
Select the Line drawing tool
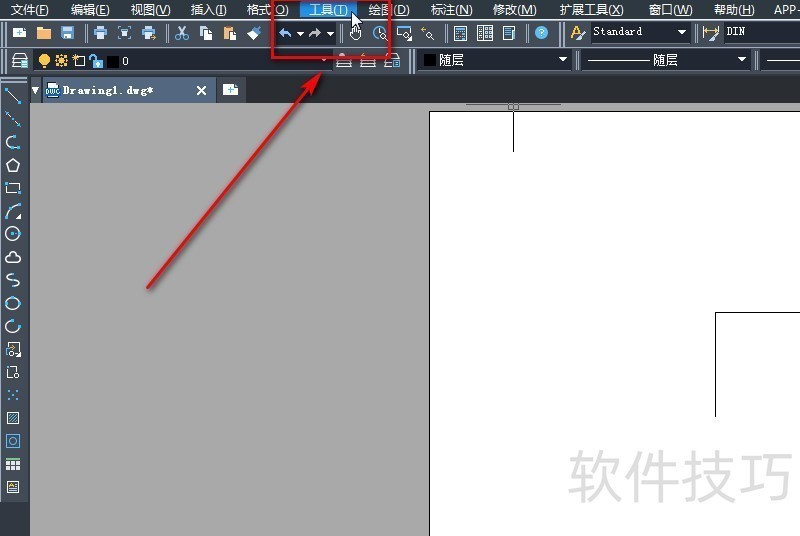click(13, 96)
